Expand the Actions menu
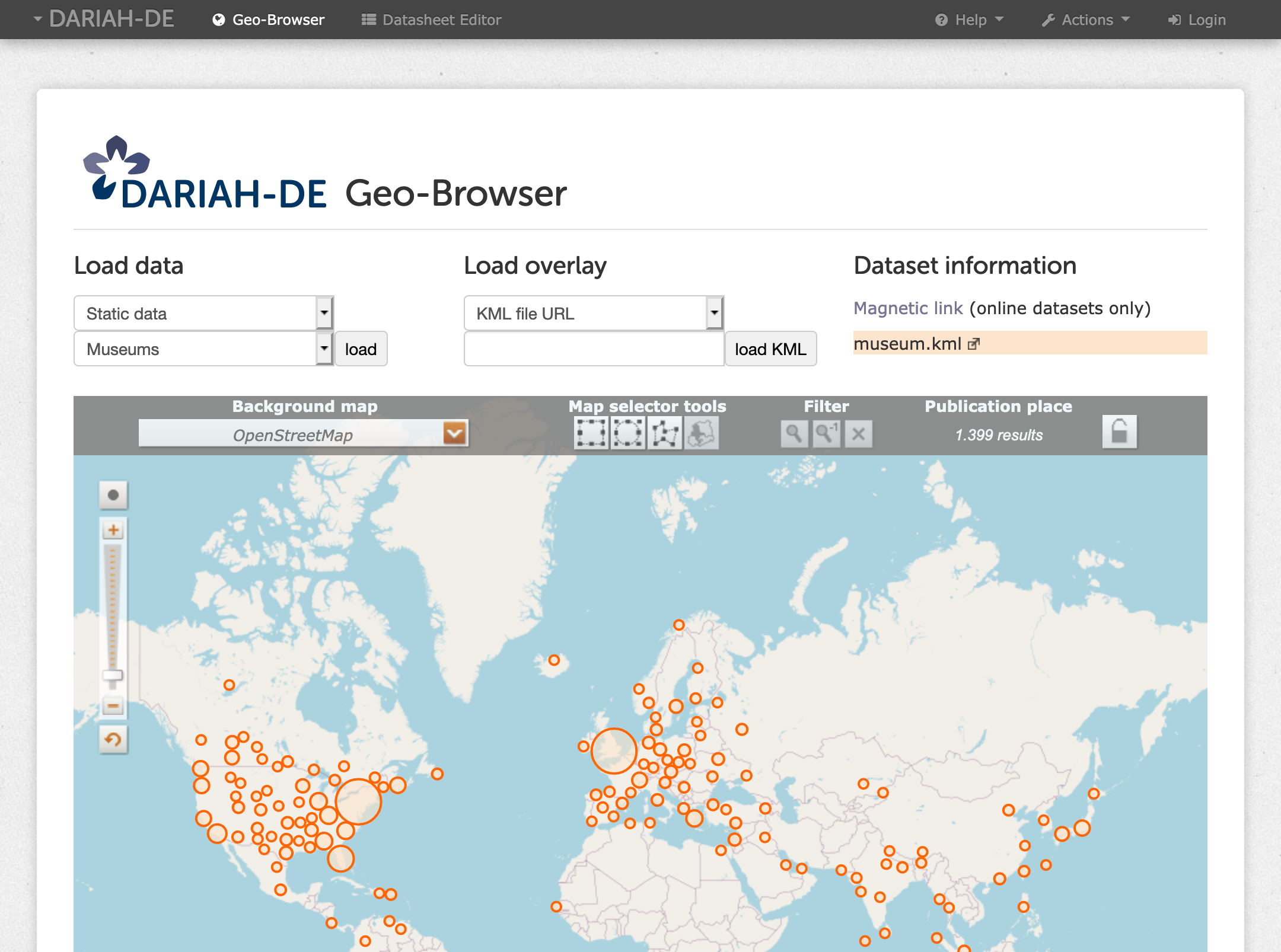The height and width of the screenshot is (952, 1281). (1086, 20)
